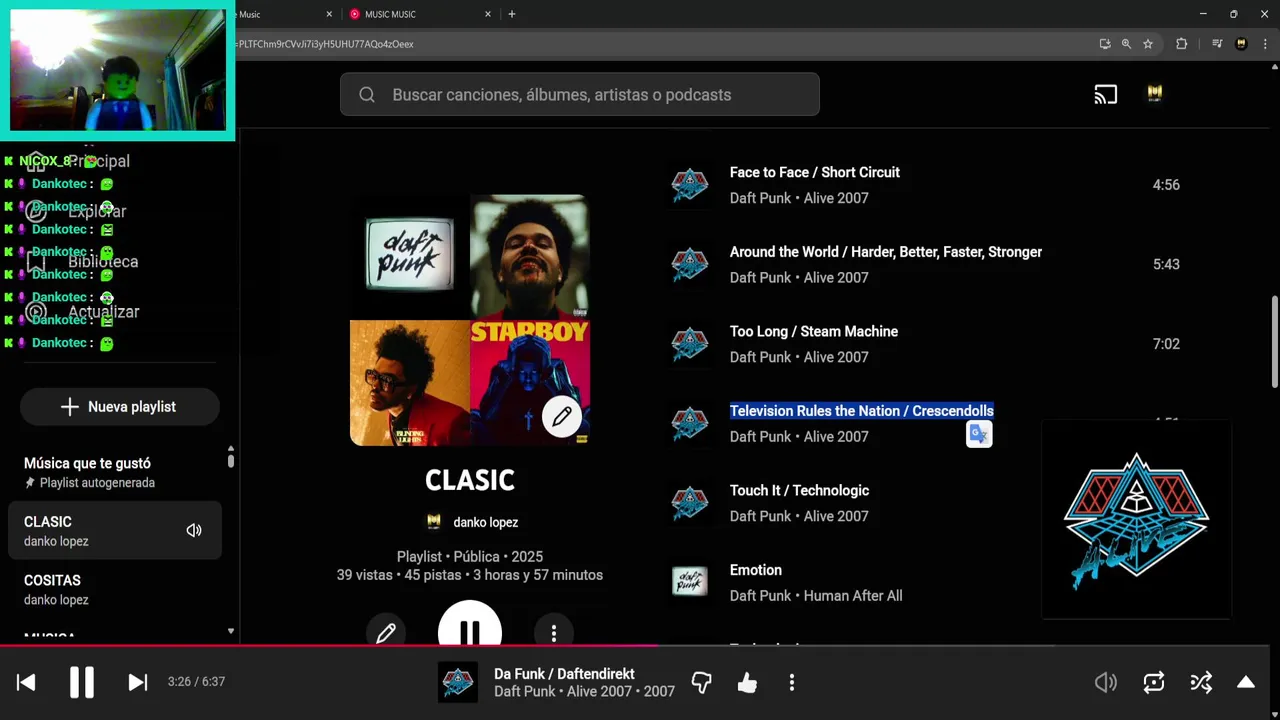This screenshot has width=1280, height=720.
Task: Toggle repeat mode in the player bar
Action: (x=1154, y=682)
